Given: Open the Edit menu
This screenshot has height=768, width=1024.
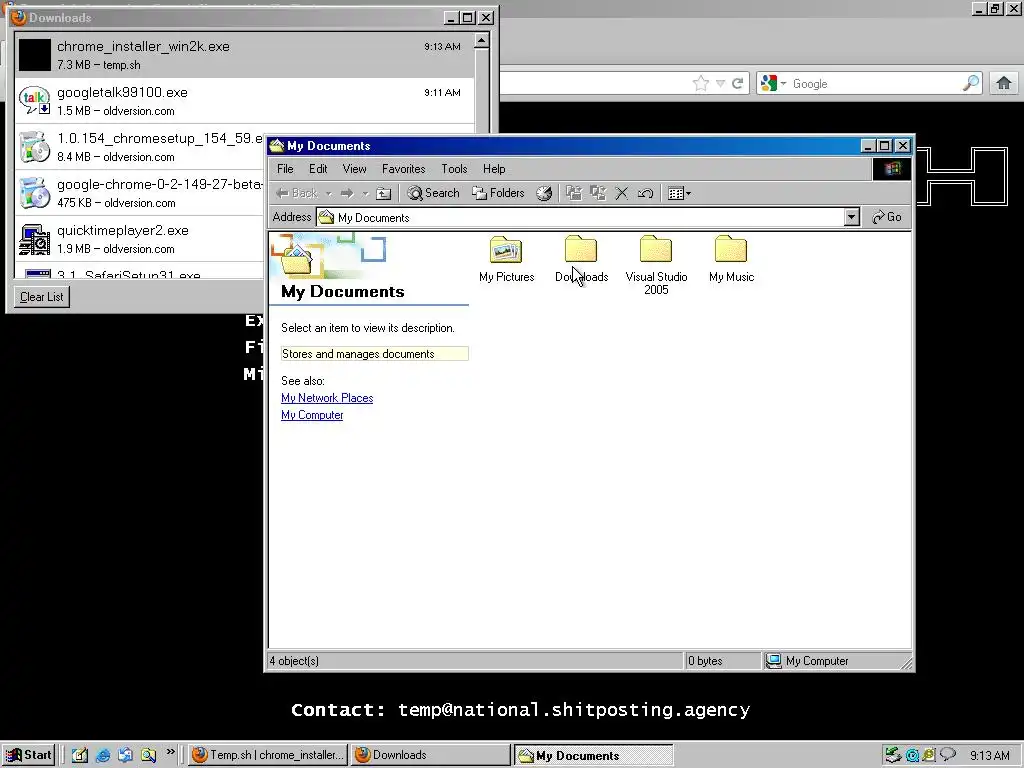Looking at the screenshot, I should coord(318,169).
